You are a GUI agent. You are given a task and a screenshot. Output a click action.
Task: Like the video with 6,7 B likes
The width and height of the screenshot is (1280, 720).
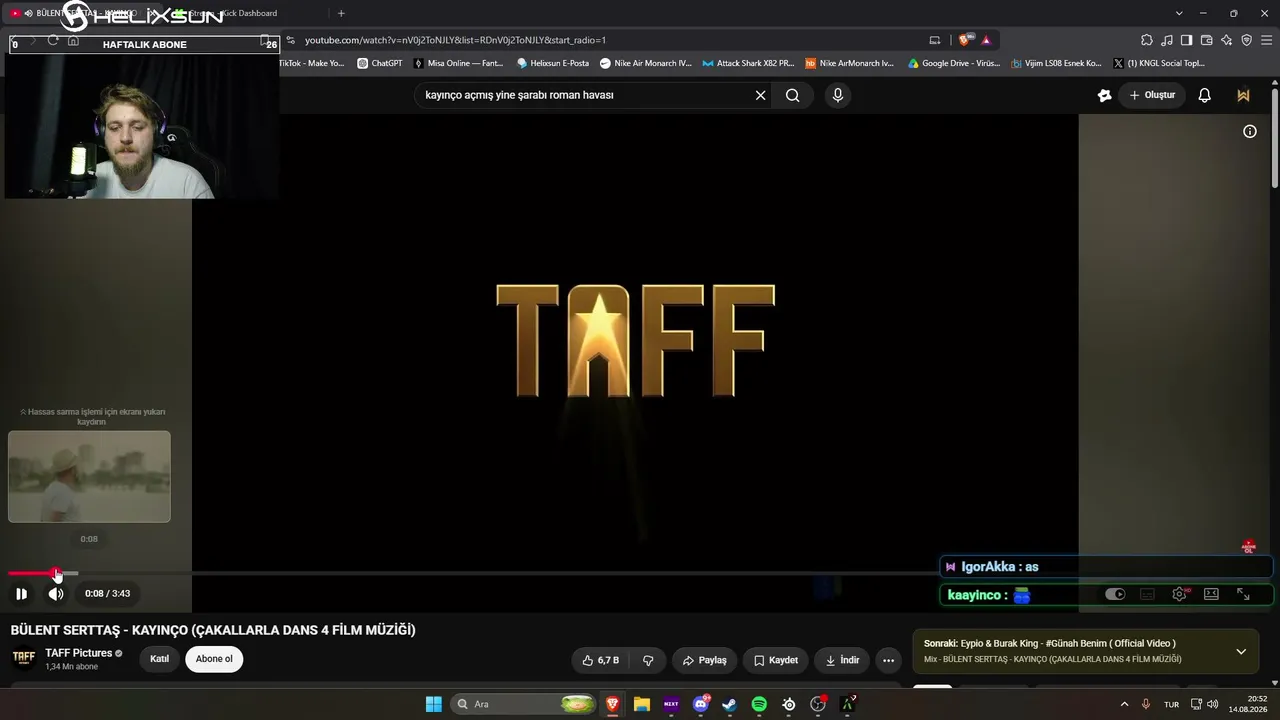tap(601, 660)
